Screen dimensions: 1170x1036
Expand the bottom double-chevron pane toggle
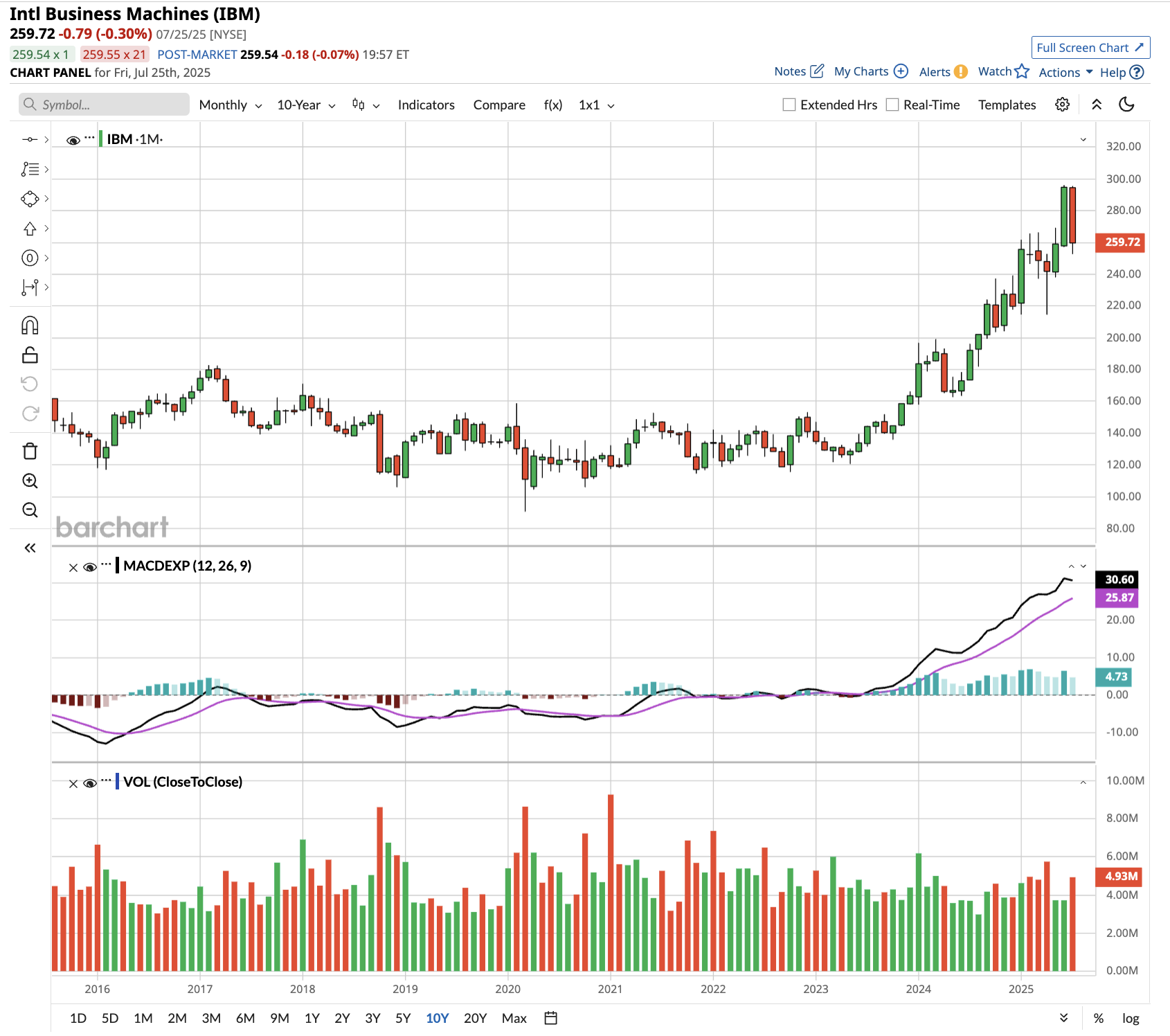1064,1018
